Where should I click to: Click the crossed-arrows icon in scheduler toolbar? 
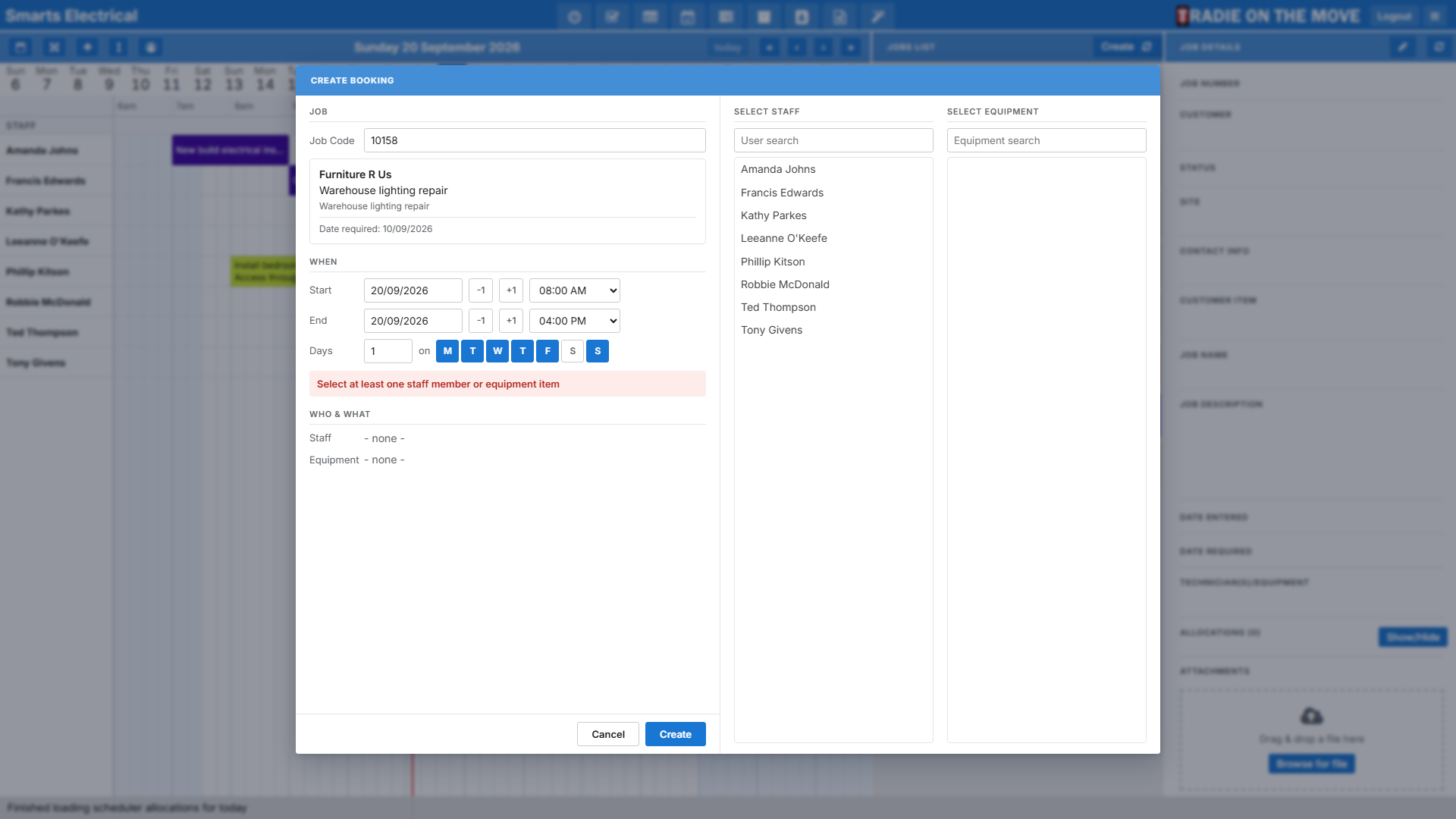point(54,47)
